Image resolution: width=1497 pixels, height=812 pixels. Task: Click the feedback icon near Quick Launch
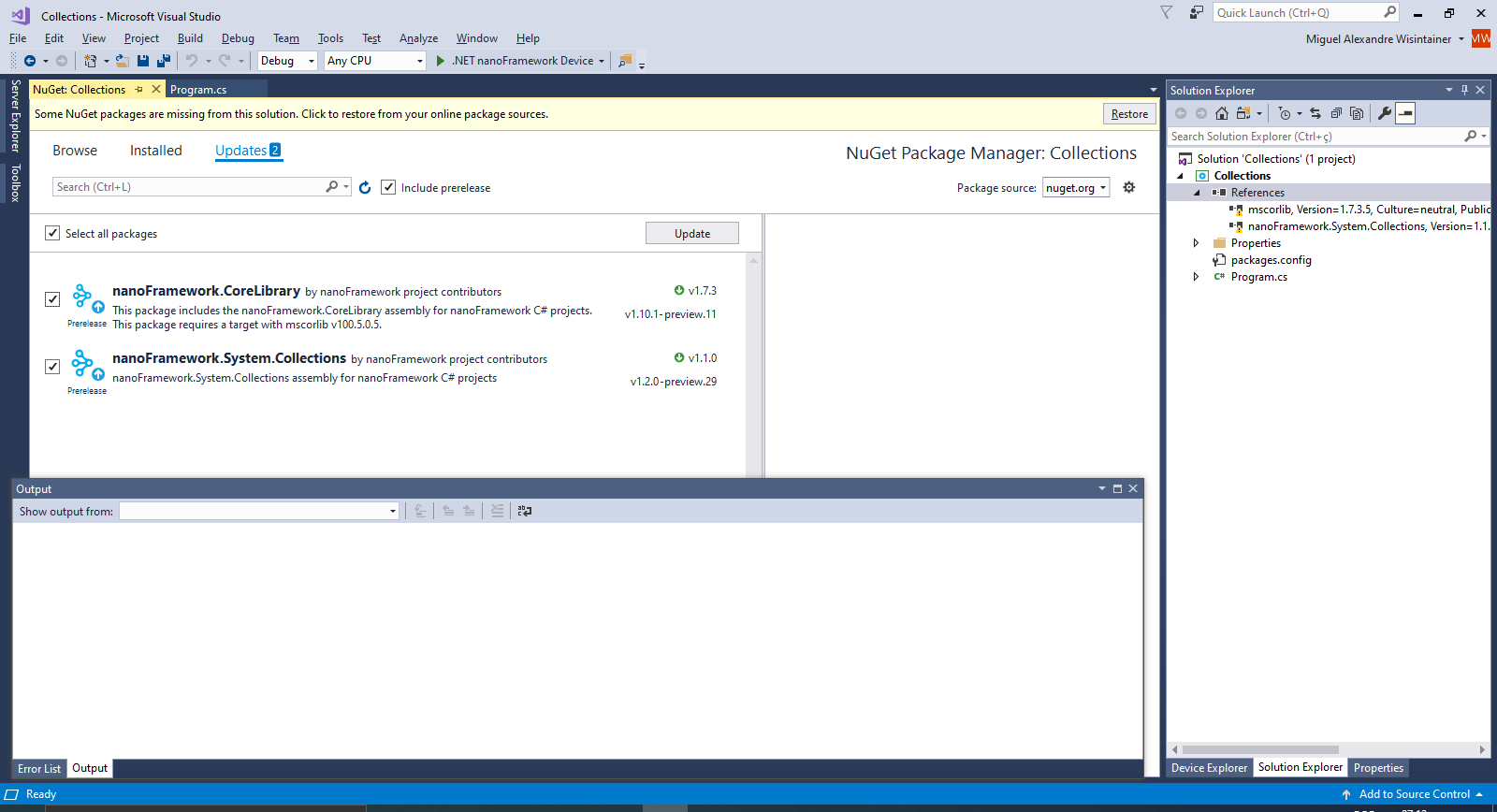[x=1196, y=12]
